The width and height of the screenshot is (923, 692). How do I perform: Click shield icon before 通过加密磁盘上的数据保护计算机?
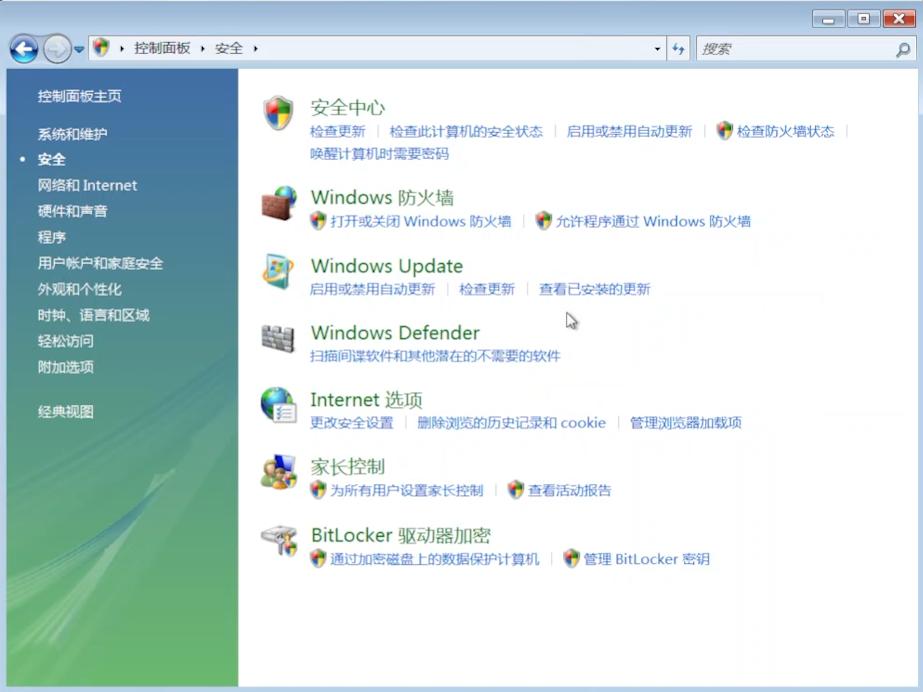(318, 558)
